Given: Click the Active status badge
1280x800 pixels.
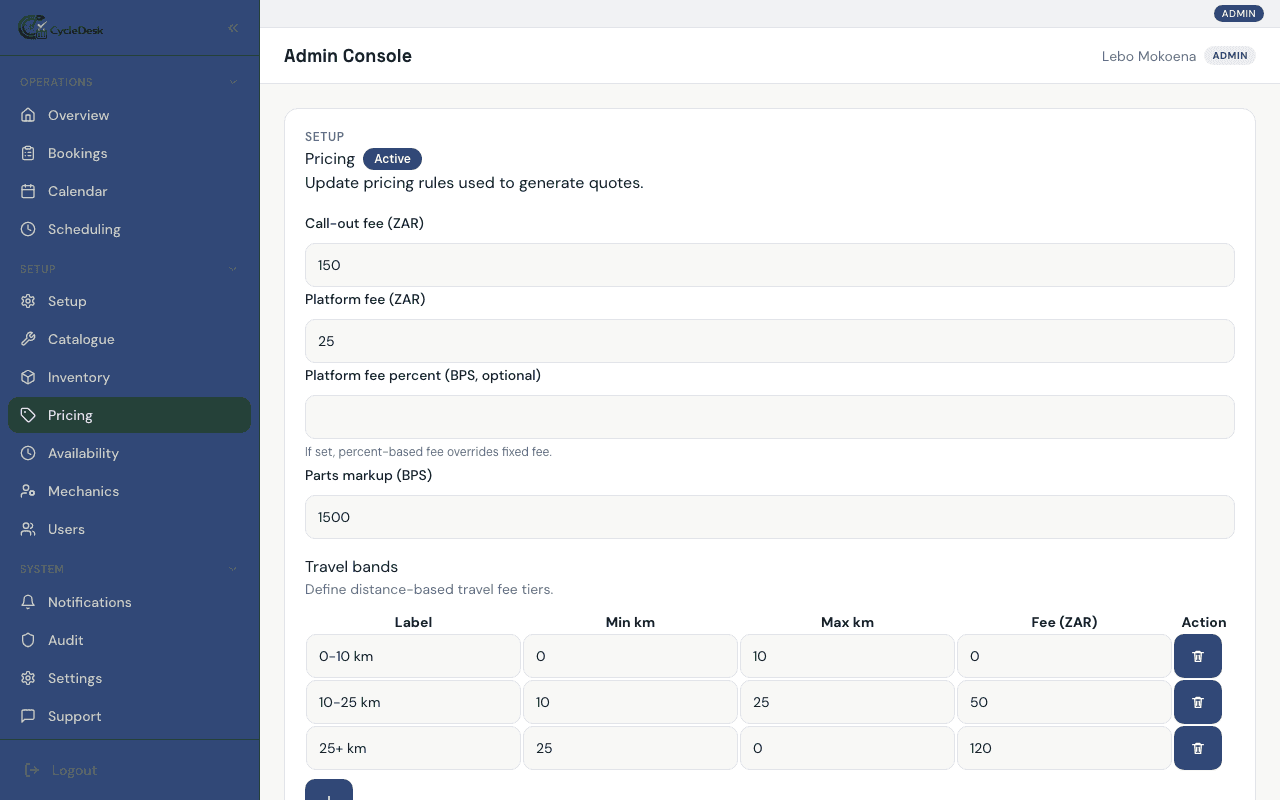Looking at the screenshot, I should [392, 159].
